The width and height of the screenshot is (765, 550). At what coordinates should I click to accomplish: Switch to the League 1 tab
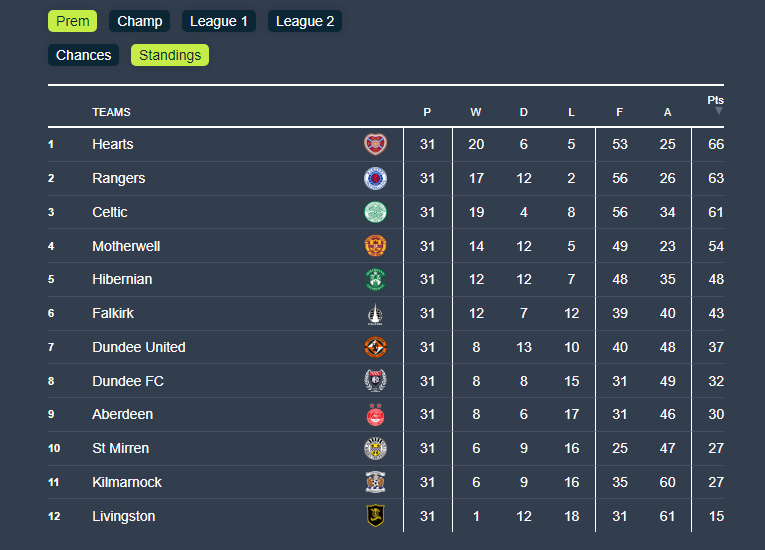pos(219,21)
